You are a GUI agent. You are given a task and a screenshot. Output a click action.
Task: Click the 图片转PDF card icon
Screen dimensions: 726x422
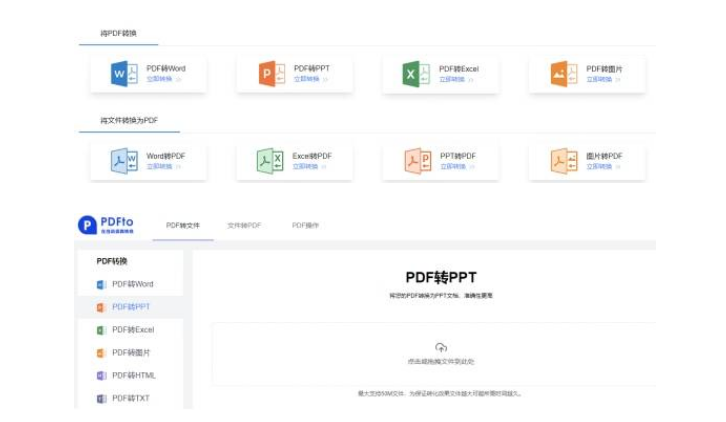[563, 161]
